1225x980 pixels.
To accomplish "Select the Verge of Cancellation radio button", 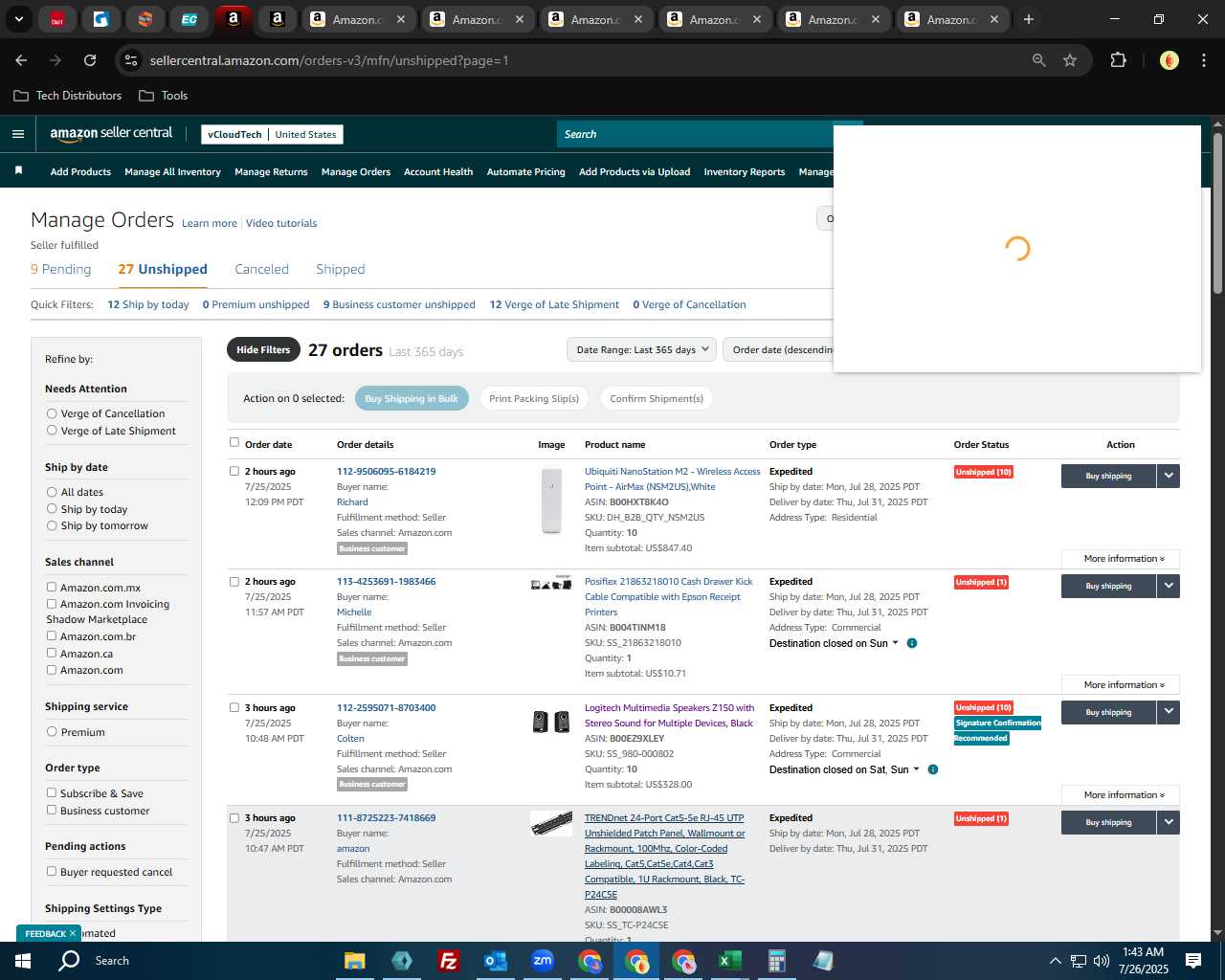I will tap(52, 413).
